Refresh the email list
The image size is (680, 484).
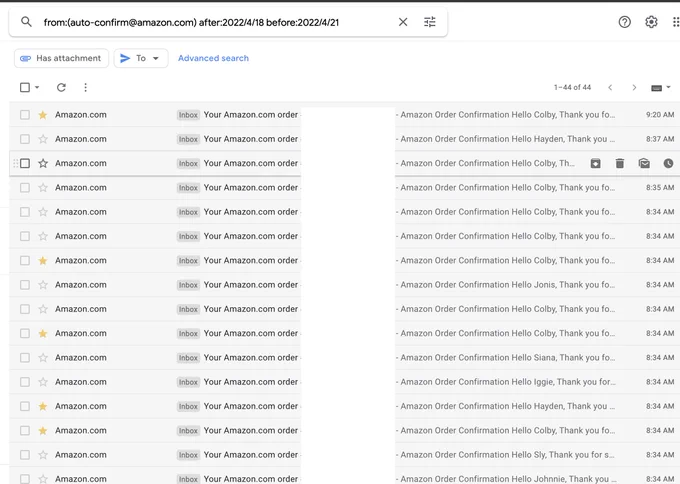click(x=61, y=88)
